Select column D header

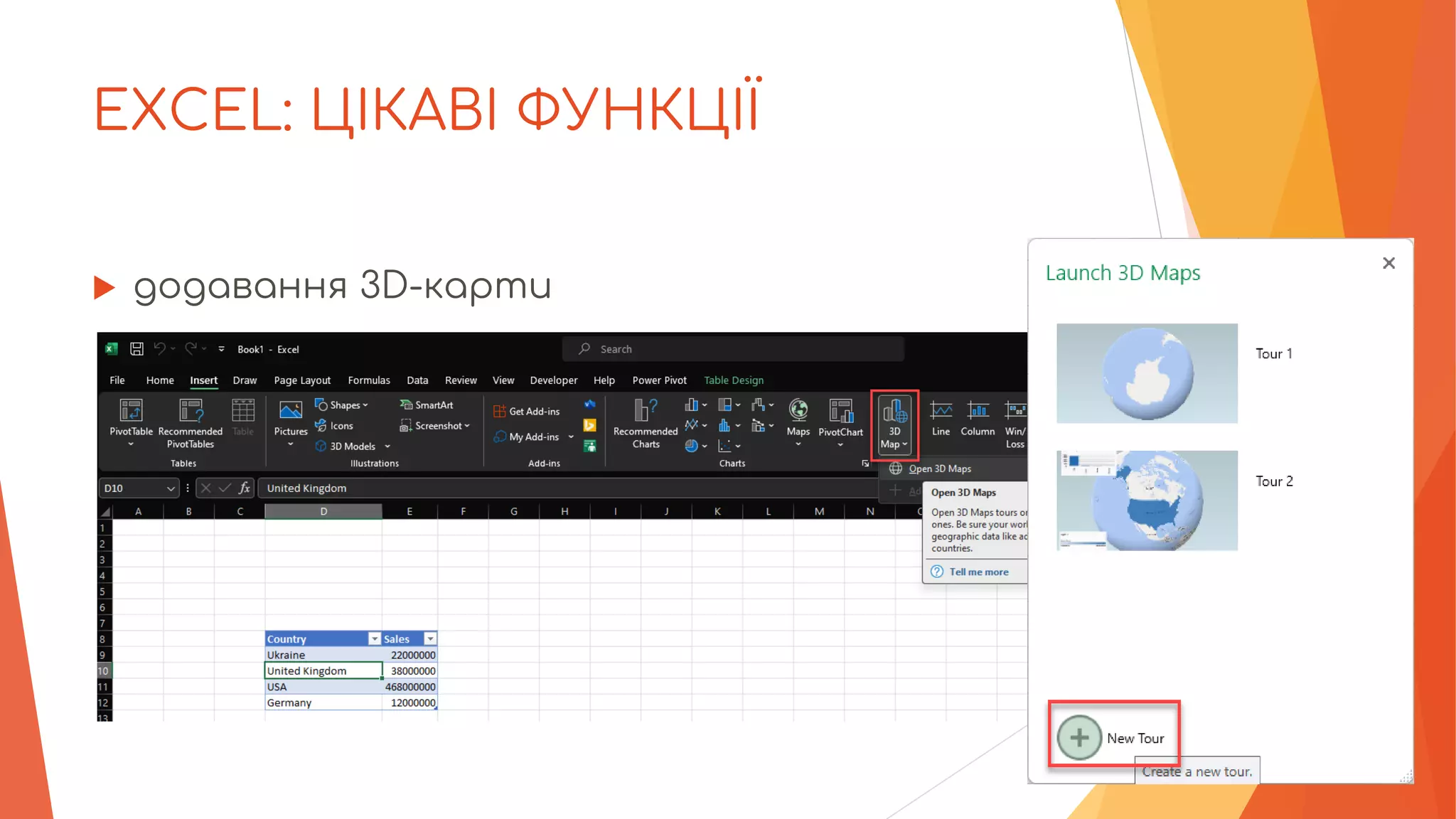click(323, 511)
